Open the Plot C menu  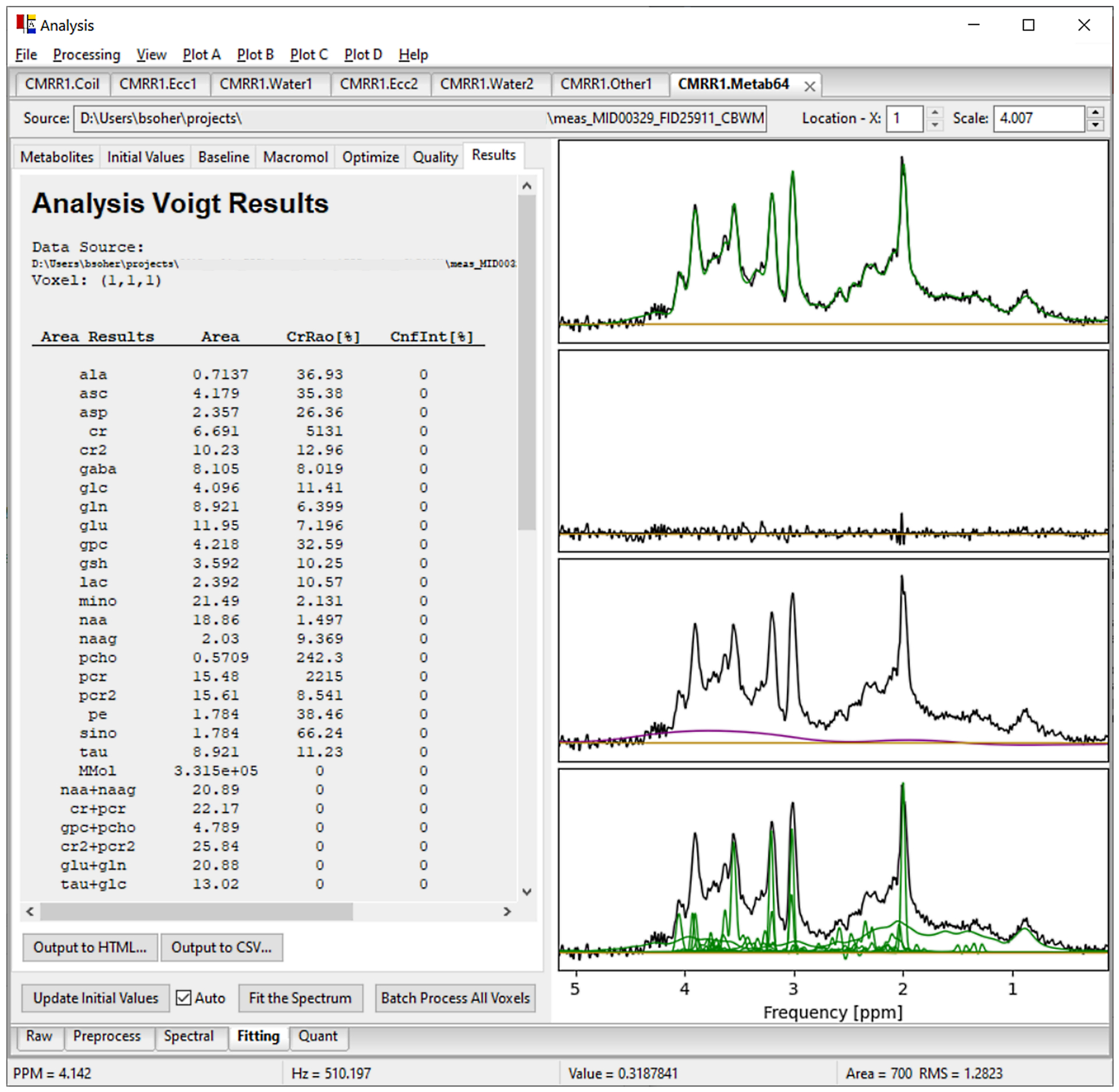click(309, 55)
